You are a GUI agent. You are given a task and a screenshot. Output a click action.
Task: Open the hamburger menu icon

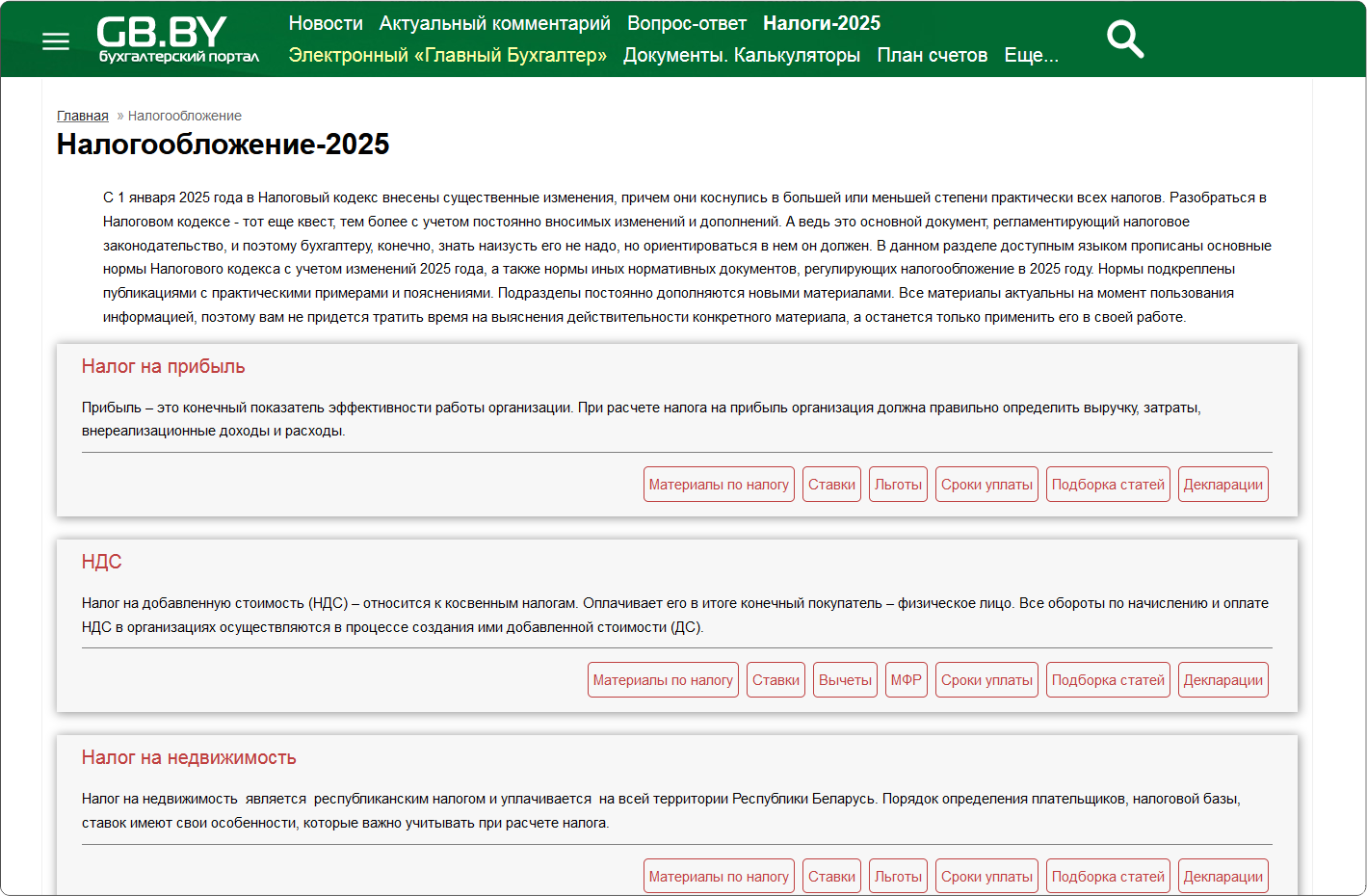tap(56, 41)
